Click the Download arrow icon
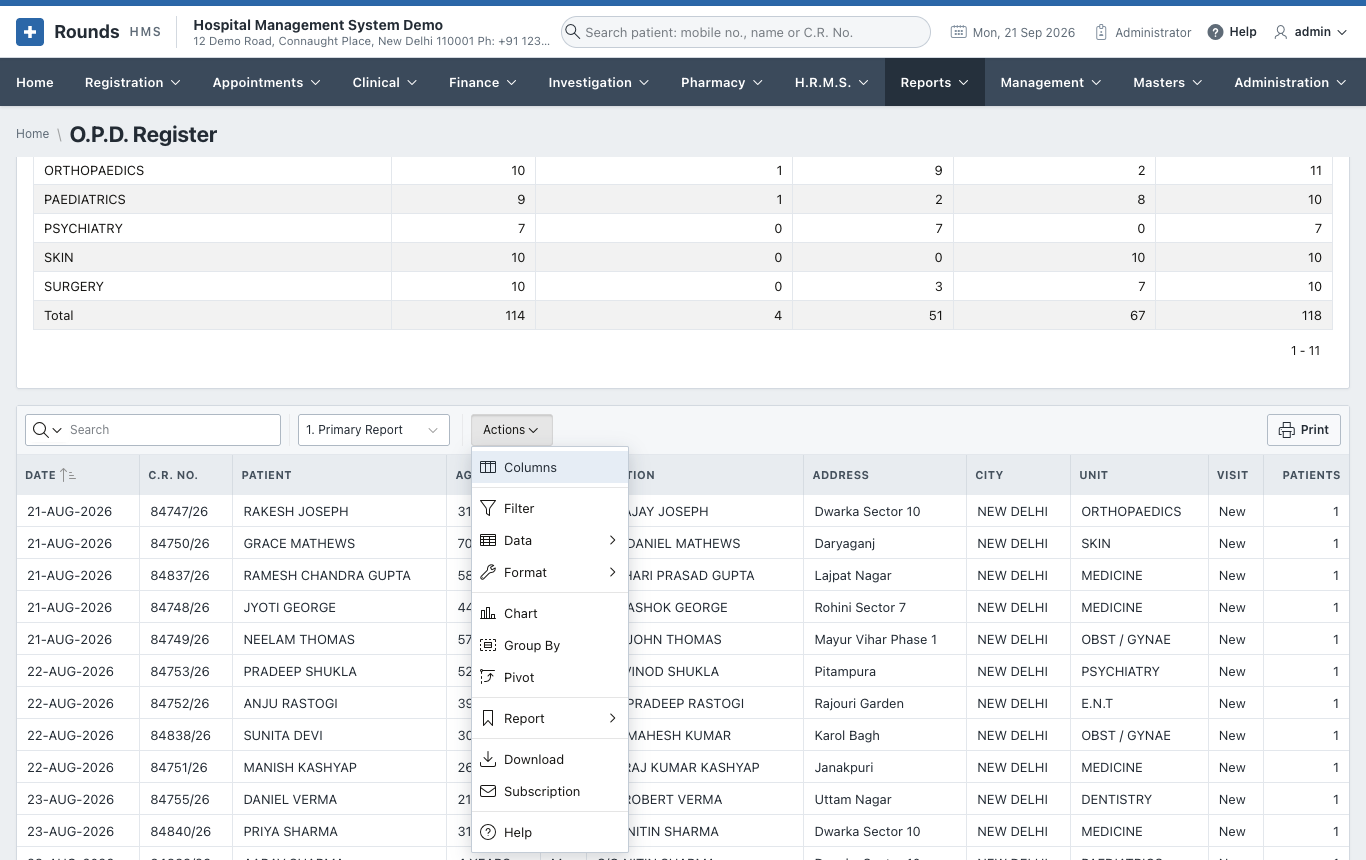Screen dimensions: 1366x860 pos(488,759)
